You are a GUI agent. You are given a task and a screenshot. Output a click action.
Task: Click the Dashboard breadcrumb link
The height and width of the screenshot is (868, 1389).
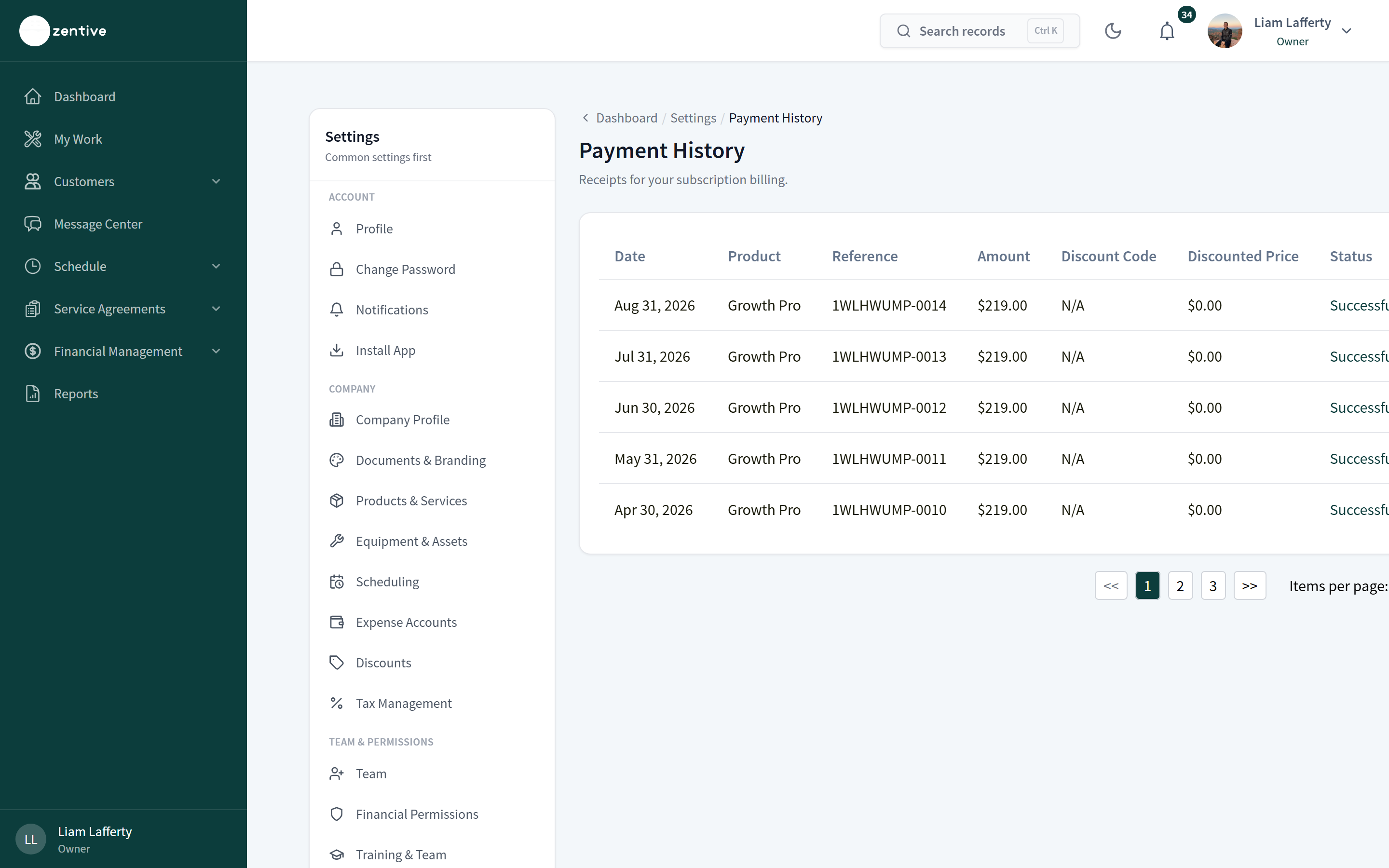627,118
